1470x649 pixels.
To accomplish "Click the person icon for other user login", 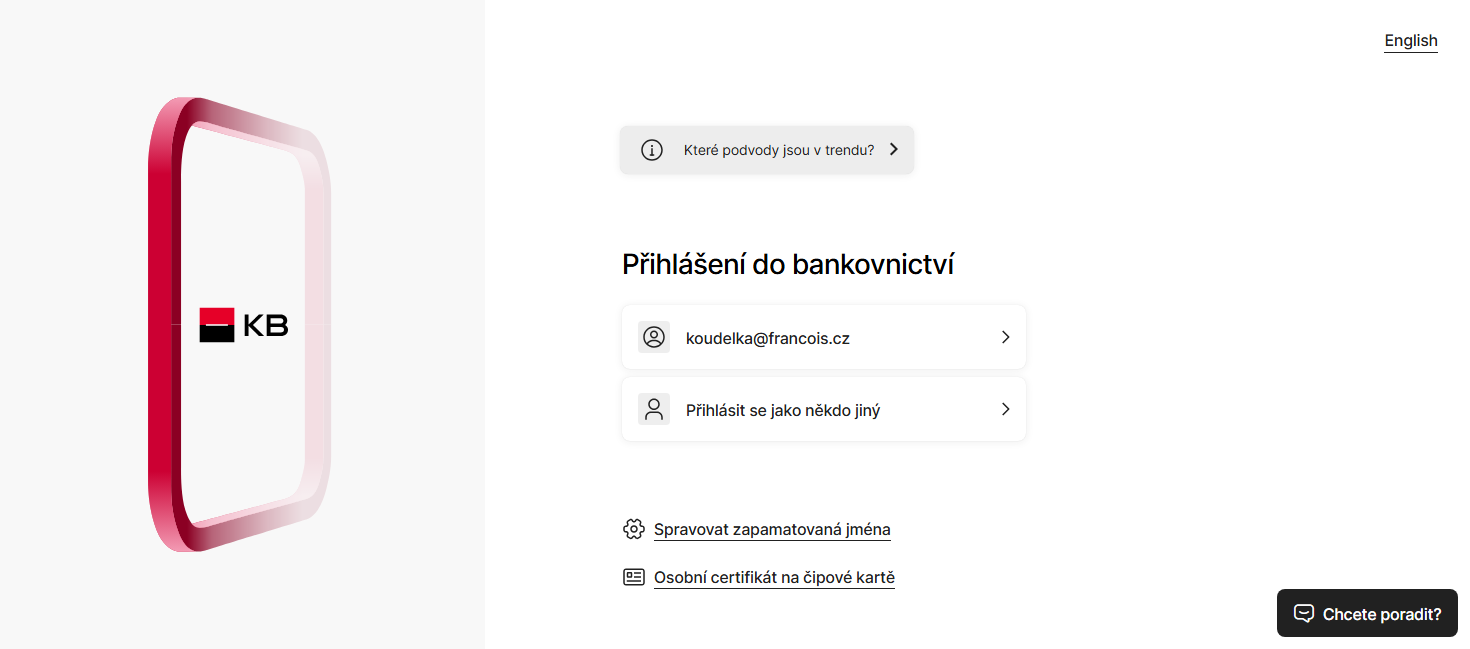I will click(x=654, y=409).
